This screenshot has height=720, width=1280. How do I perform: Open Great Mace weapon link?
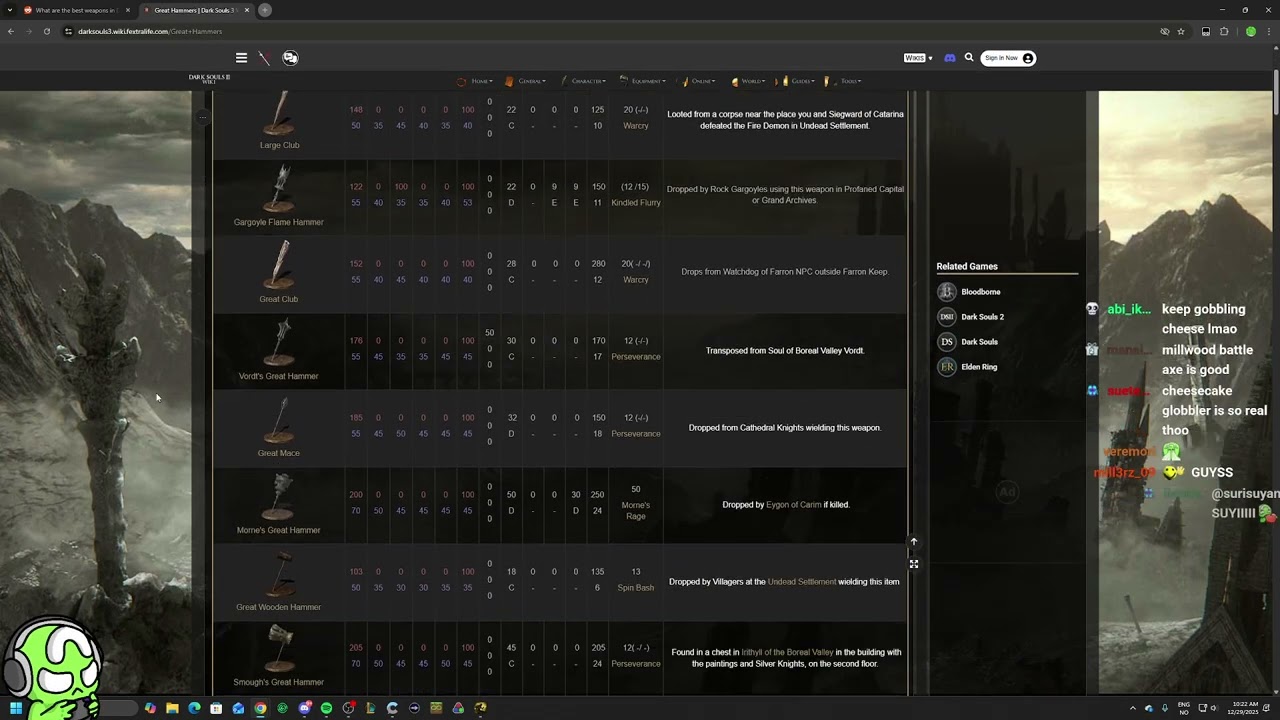[279, 453]
